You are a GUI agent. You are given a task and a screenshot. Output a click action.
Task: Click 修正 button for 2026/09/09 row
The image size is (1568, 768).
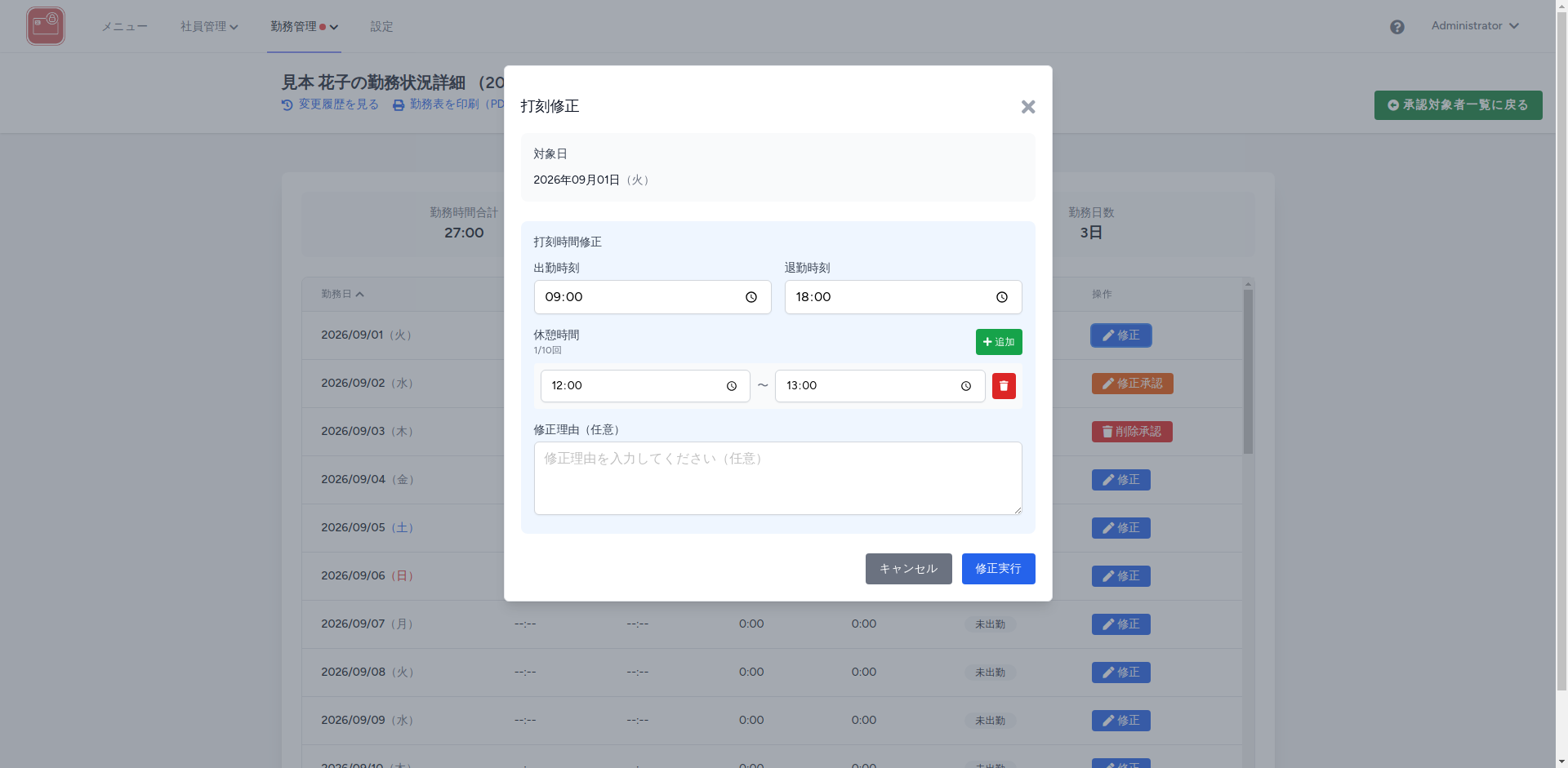tap(1121, 721)
